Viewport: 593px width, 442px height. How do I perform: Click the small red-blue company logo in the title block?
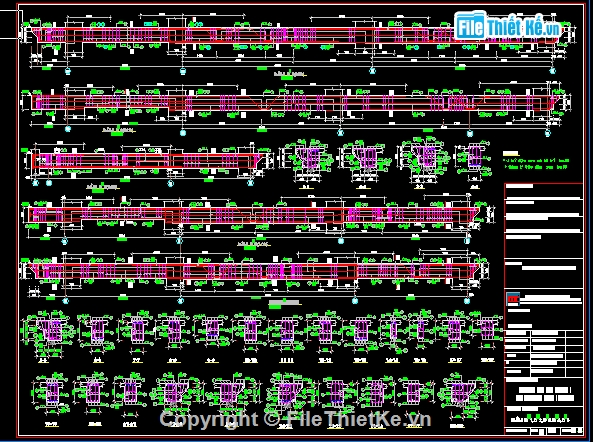(x=513, y=299)
